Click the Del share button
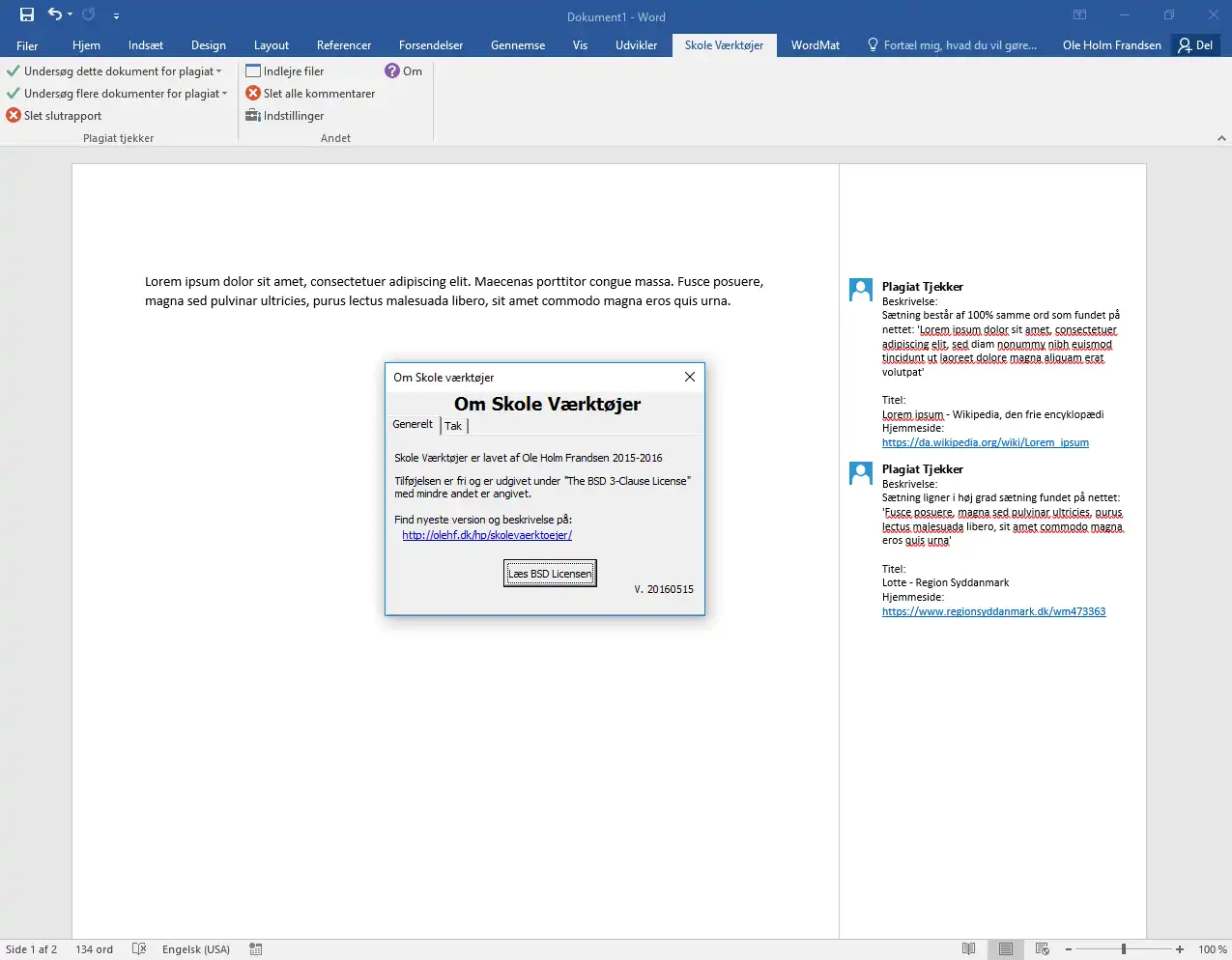 tap(1195, 45)
